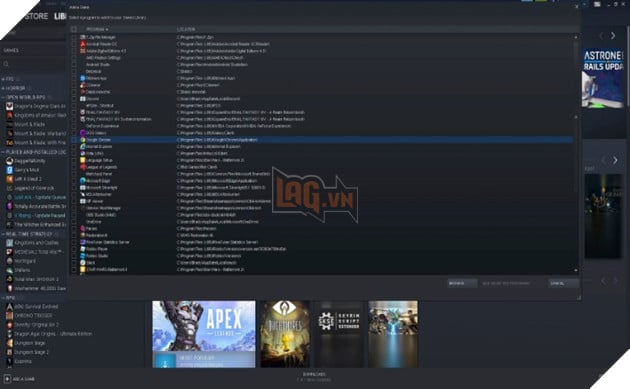Screen dimensions: 630x389
Task: Select the GOG Galaxy icon
Action: pos(83,133)
